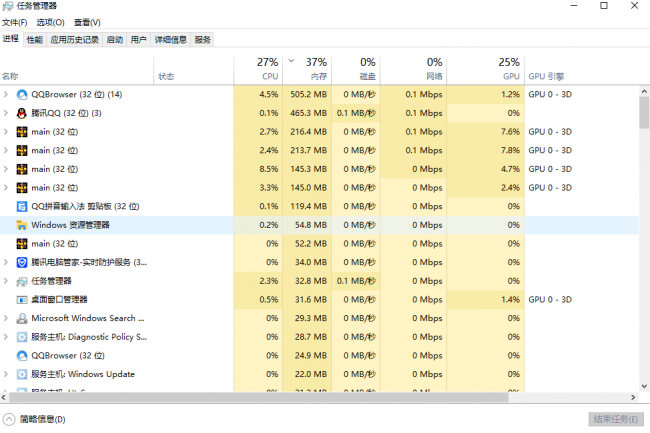Open the 文件(F) menu
This screenshot has width=650, height=433.
pos(15,22)
